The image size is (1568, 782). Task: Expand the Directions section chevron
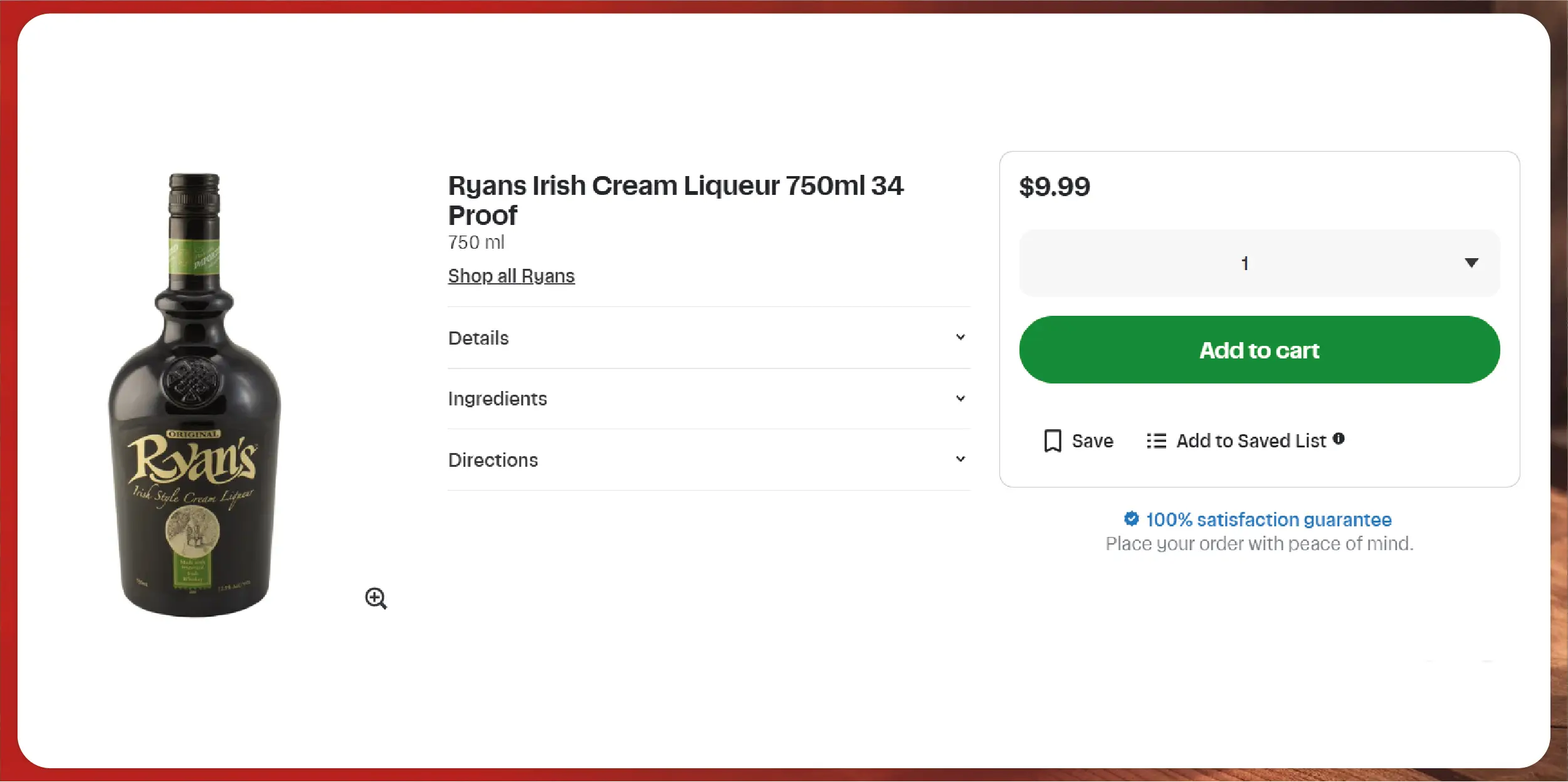coord(960,459)
